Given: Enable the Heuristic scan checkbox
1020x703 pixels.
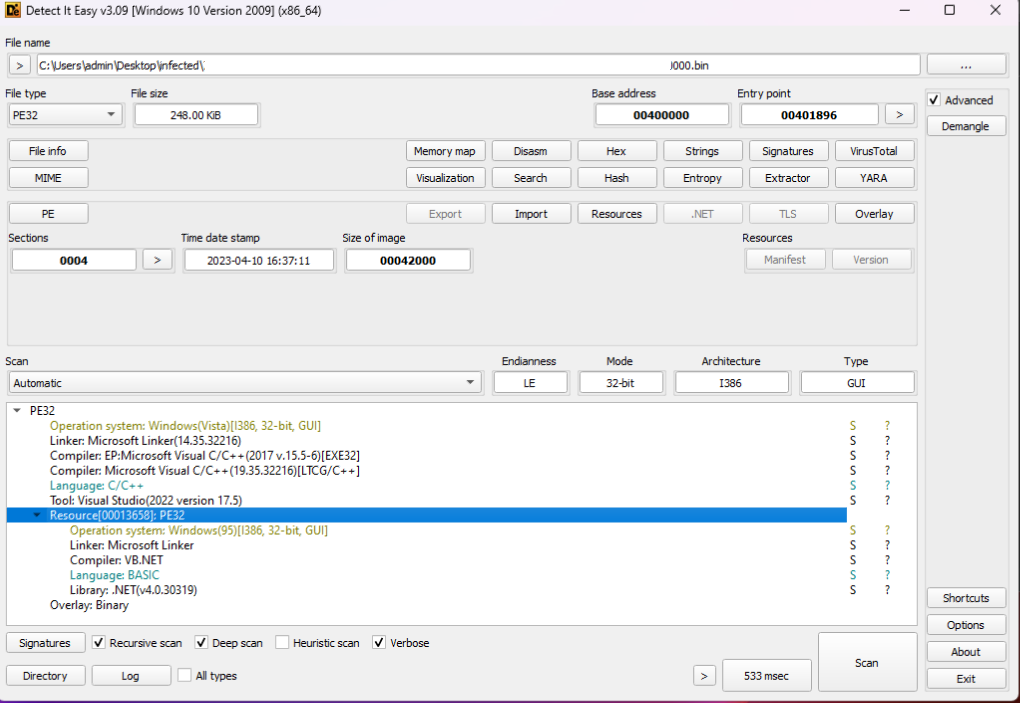Looking at the screenshot, I should [x=282, y=643].
